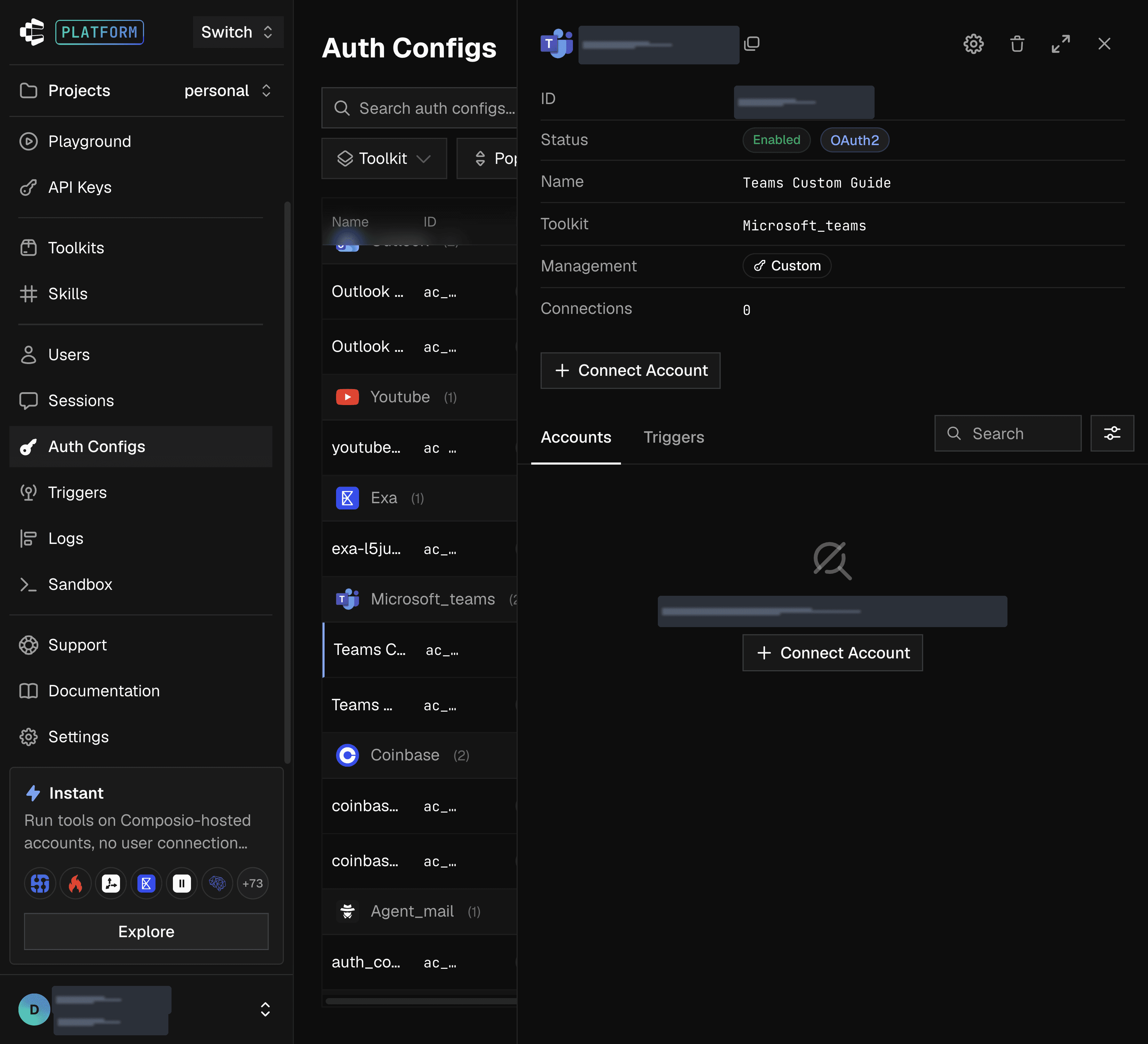Image resolution: width=1148 pixels, height=1044 pixels.
Task: Switch to the Triggers tab in the detail panel
Action: 673,437
